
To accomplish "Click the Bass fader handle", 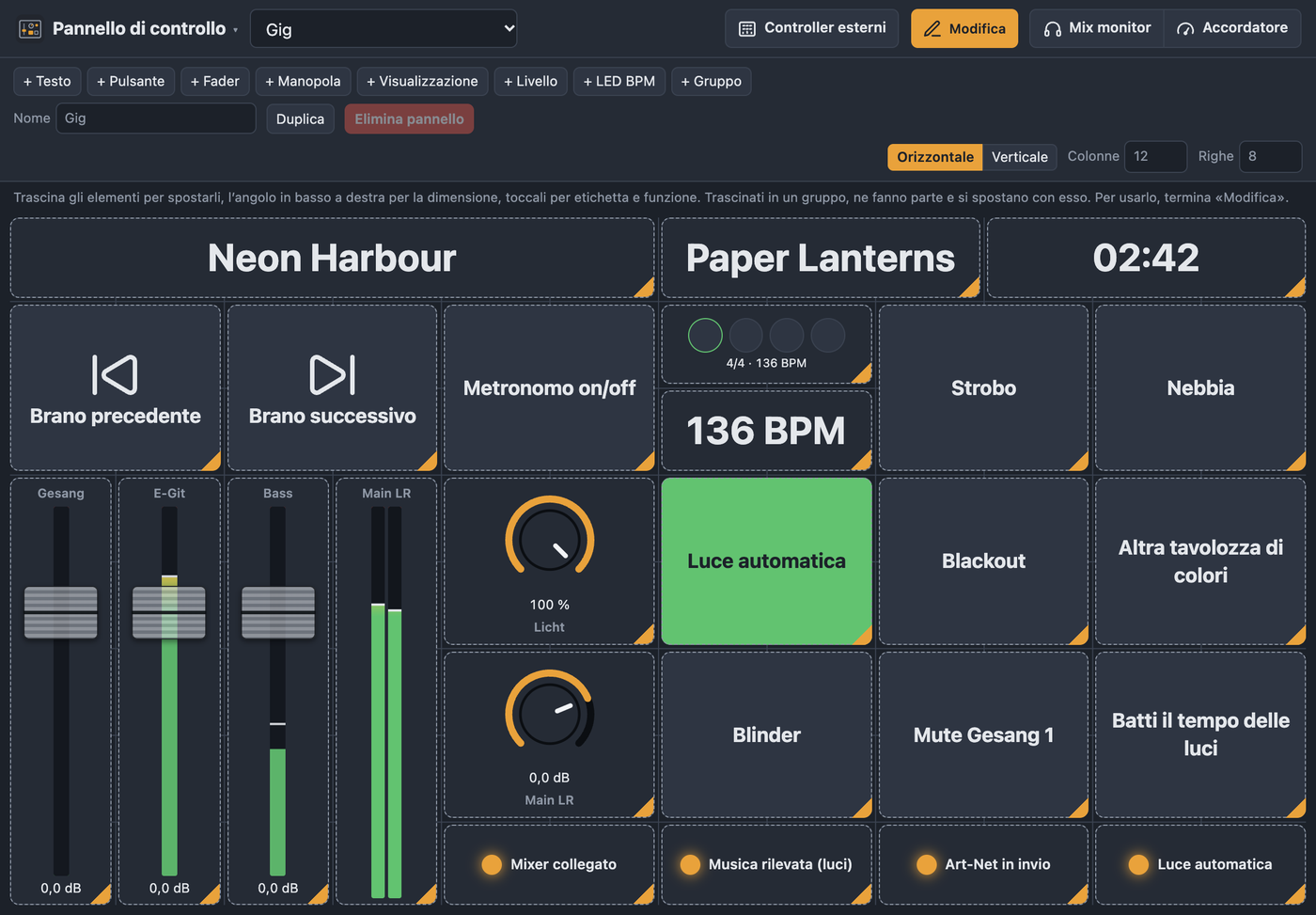I will [278, 613].
